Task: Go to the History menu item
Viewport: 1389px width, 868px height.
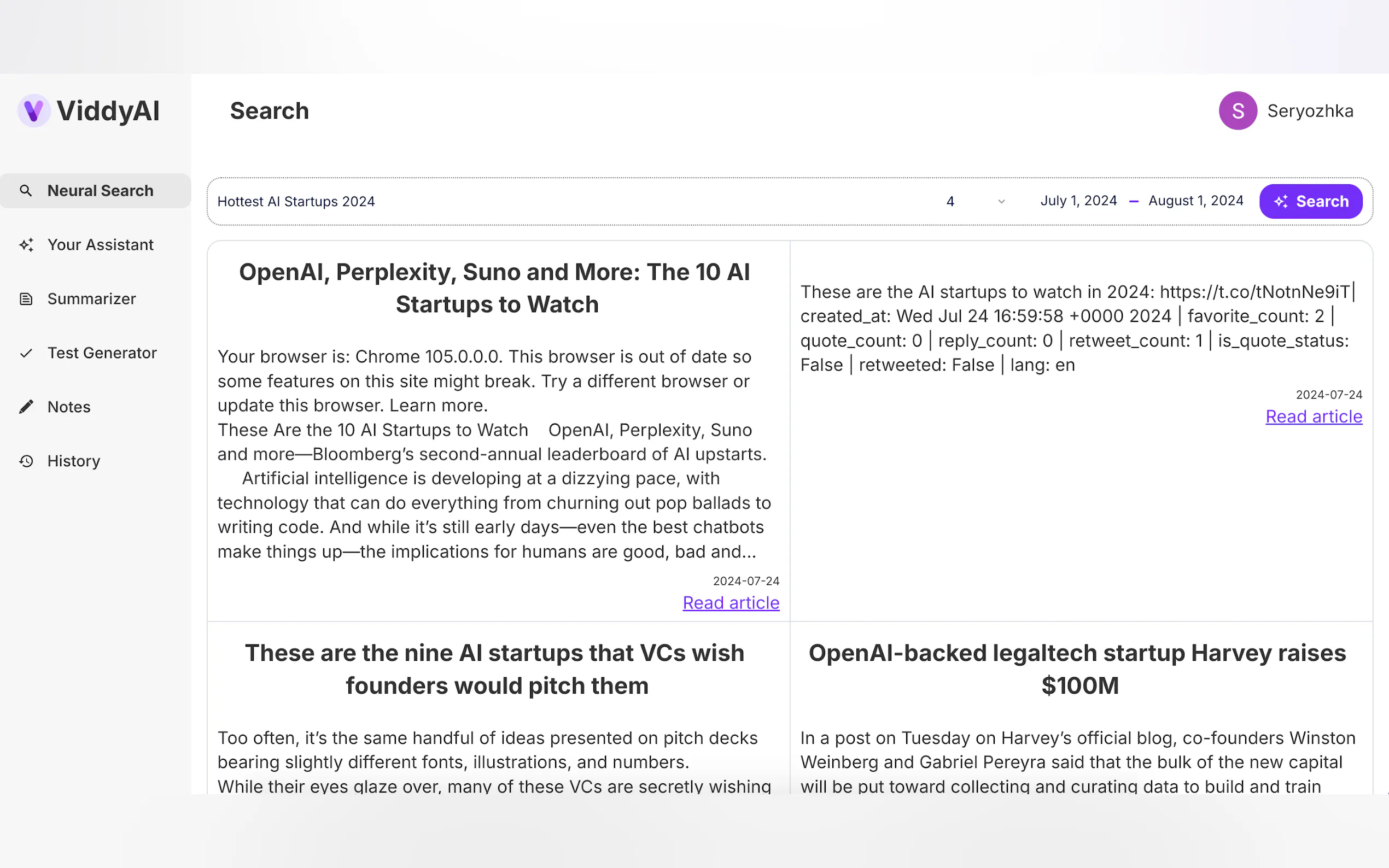Action: pyautogui.click(x=73, y=461)
